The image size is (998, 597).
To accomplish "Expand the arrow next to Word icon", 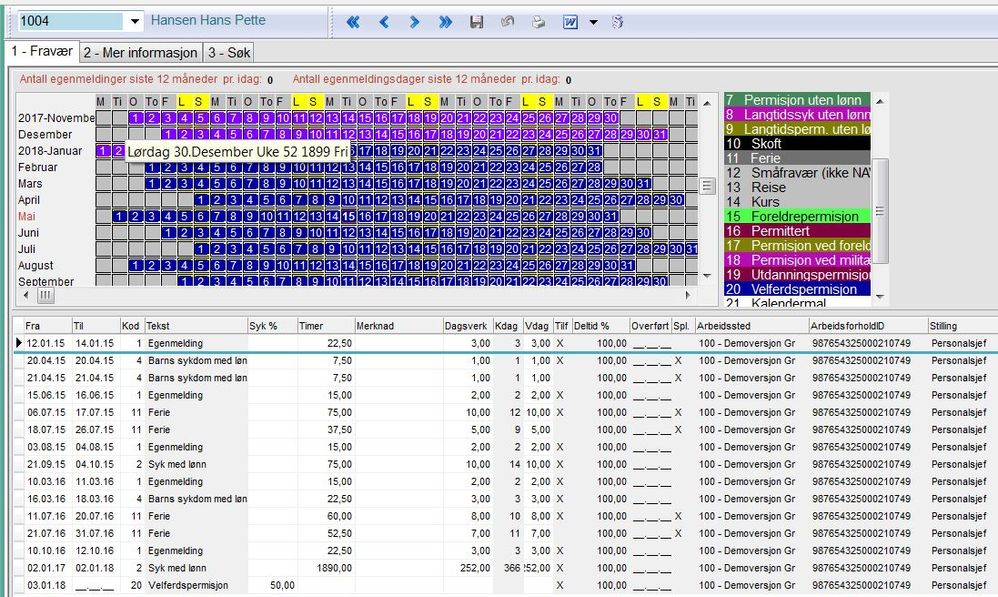I will (x=593, y=22).
